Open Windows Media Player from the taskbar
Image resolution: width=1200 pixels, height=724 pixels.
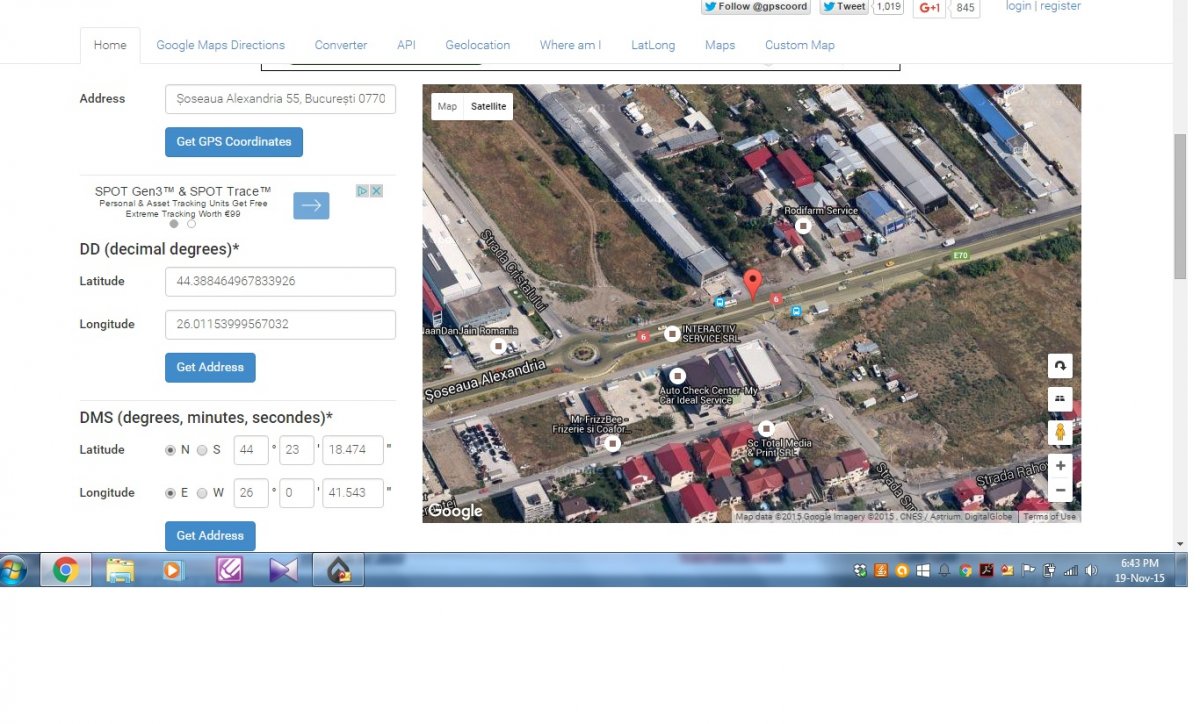coord(173,570)
